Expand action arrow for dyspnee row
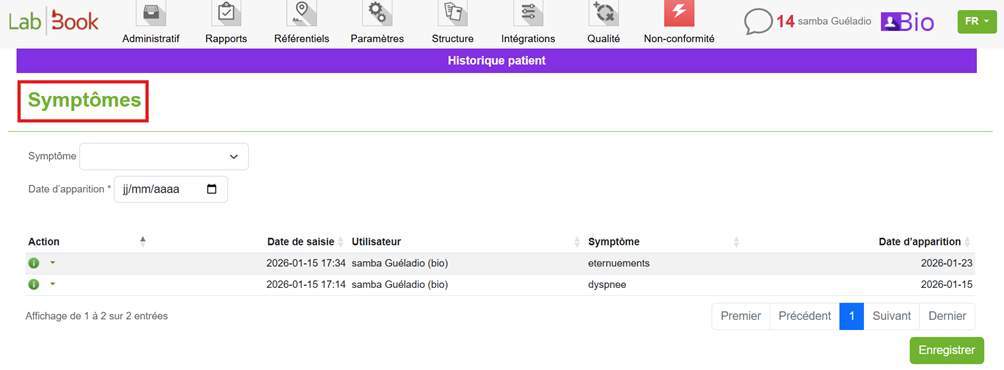This screenshot has width=1004, height=370. 53,284
